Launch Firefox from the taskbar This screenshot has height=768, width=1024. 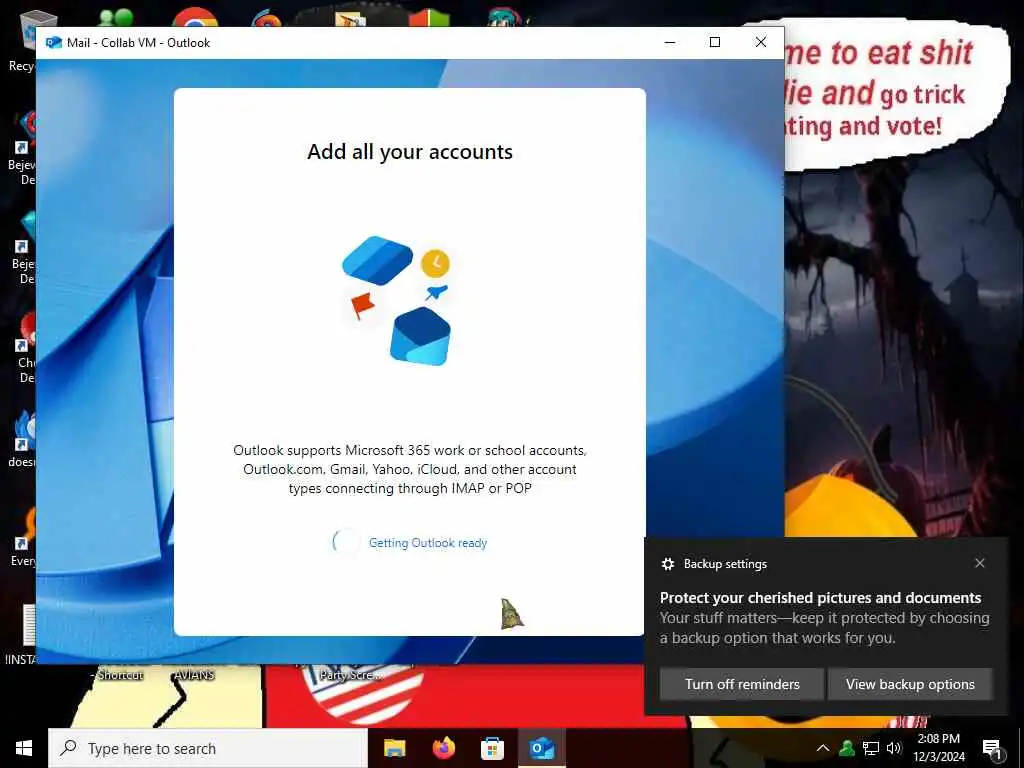pyautogui.click(x=444, y=748)
